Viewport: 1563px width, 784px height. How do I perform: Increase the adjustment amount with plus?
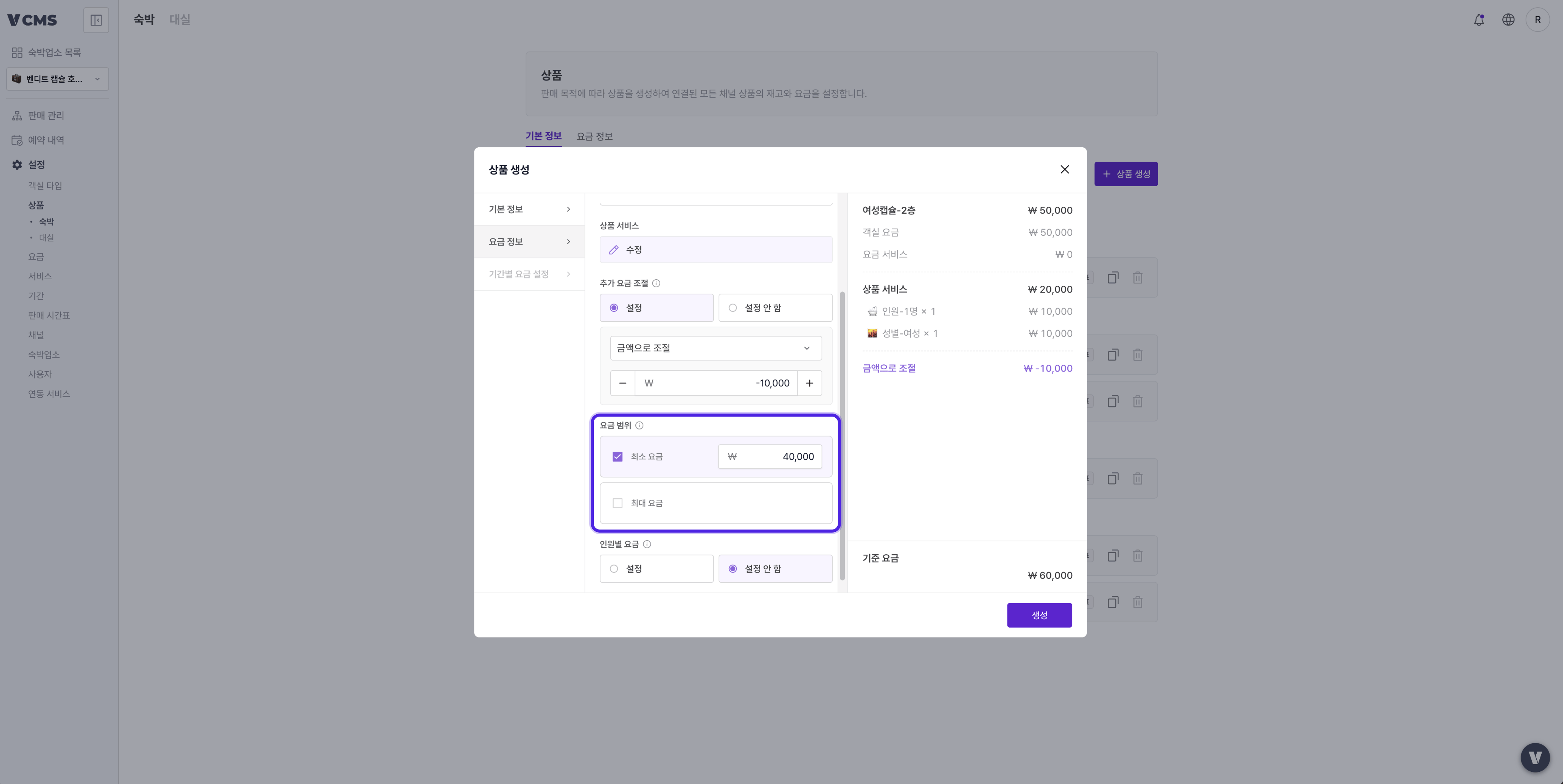[x=809, y=383]
